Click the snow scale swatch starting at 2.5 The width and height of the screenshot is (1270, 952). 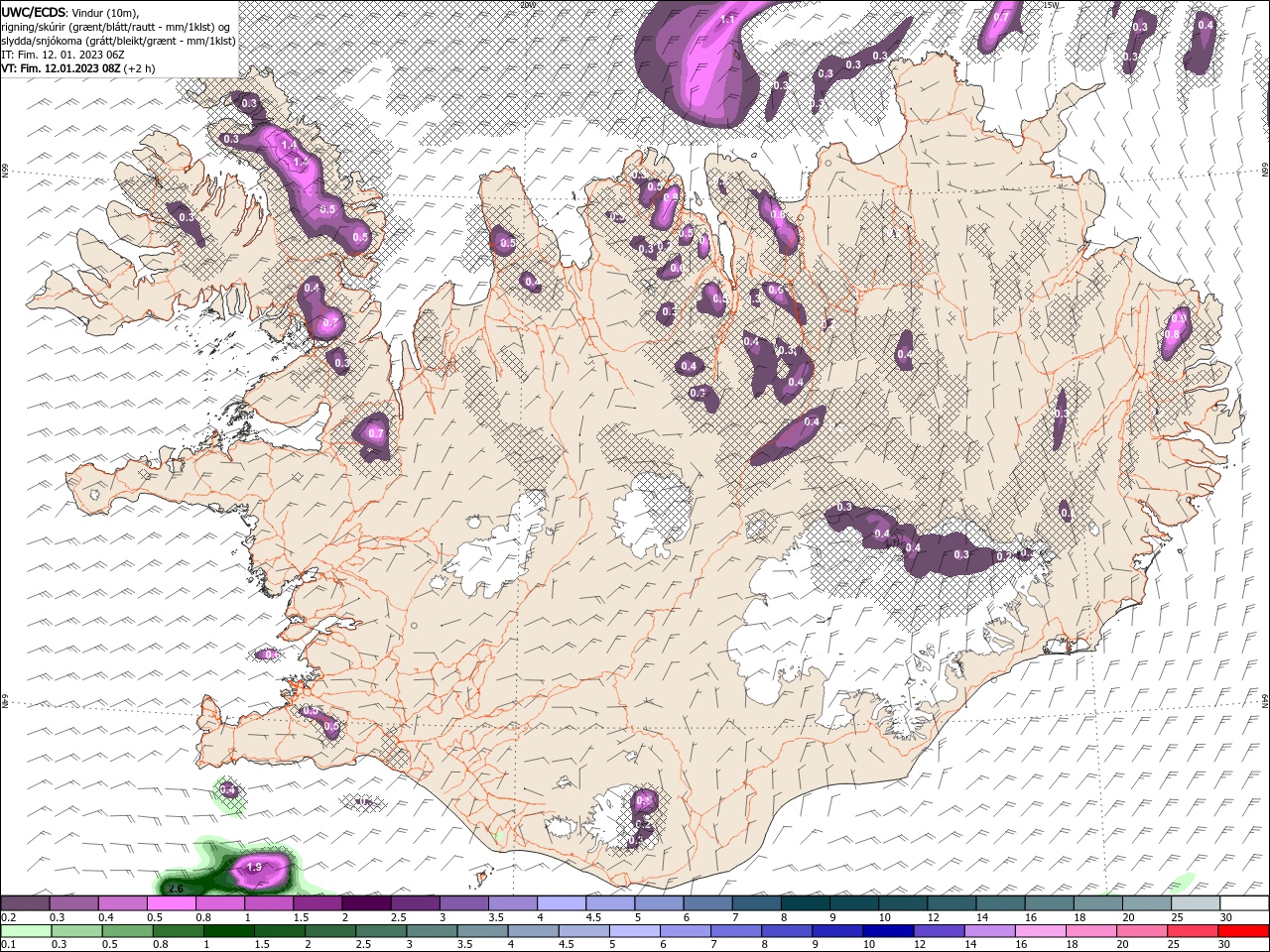tap(415, 903)
